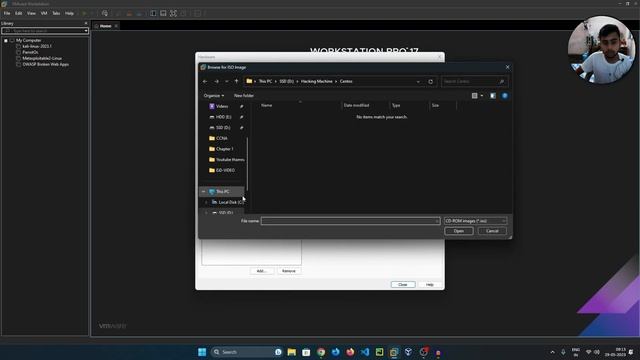The height and width of the screenshot is (360, 640).
Task: Select Local Disk (C:) in tree
Action: click(x=231, y=202)
